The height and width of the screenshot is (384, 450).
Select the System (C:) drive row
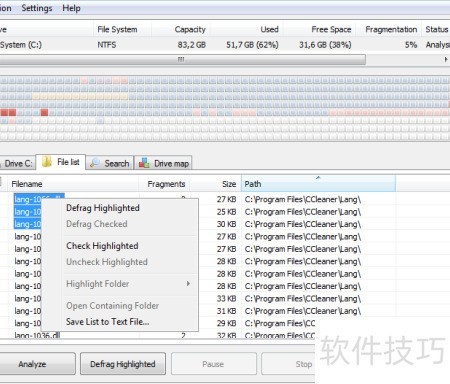click(x=225, y=45)
